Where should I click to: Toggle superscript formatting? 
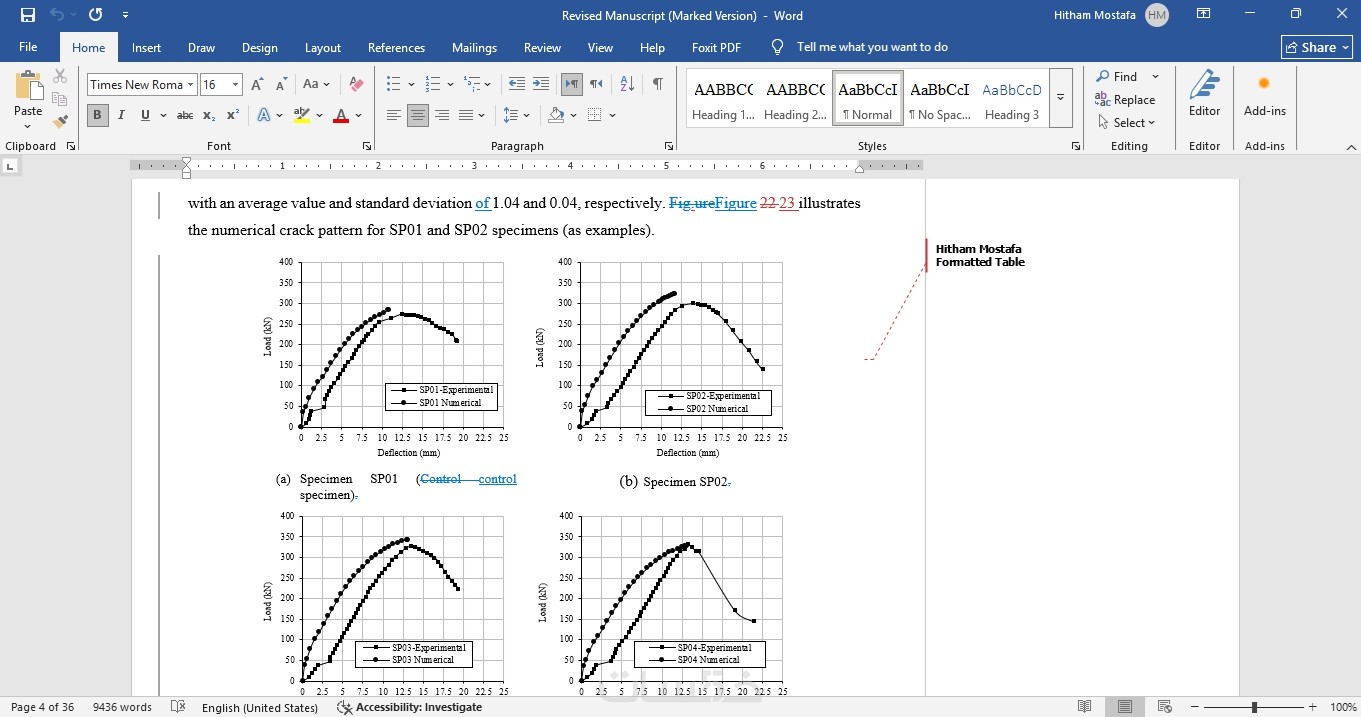233,116
